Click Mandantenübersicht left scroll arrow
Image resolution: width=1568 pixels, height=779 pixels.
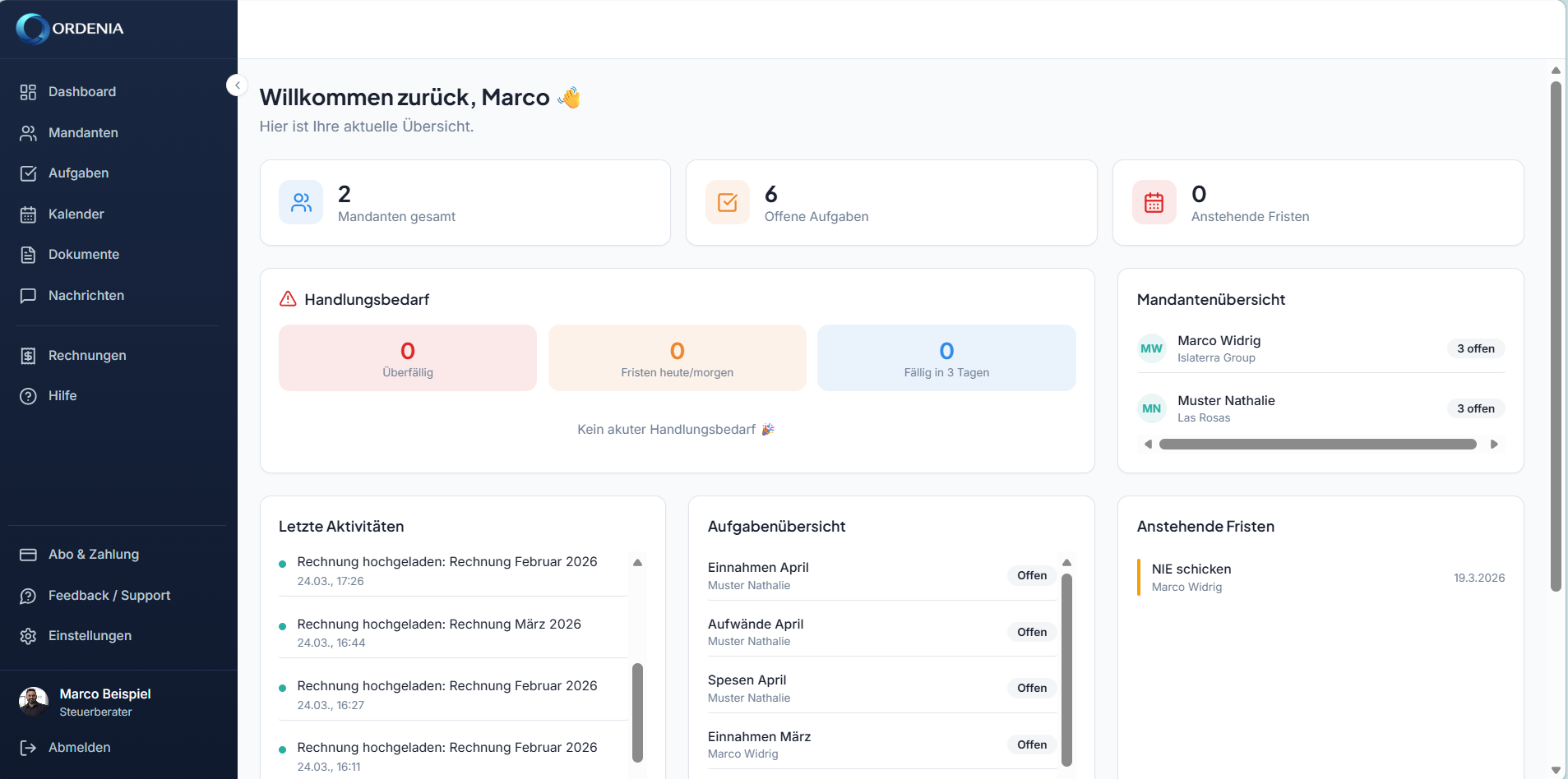[x=1148, y=445]
